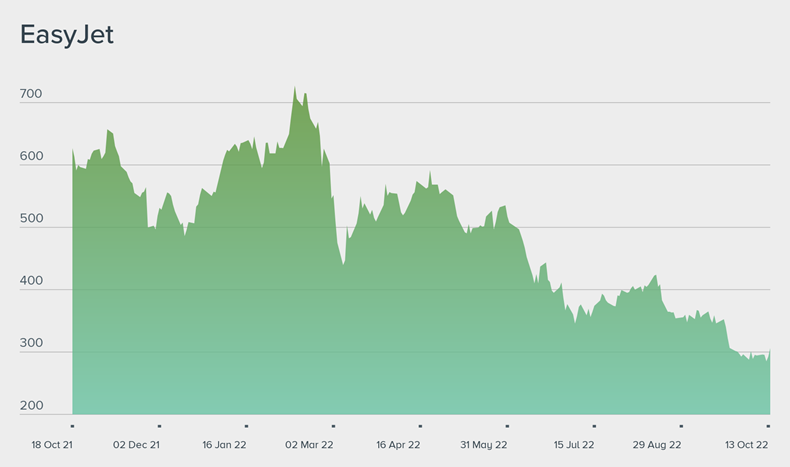The width and height of the screenshot is (790, 467).
Task: Select the 16 Apr 22 date label
Action: pos(398,444)
